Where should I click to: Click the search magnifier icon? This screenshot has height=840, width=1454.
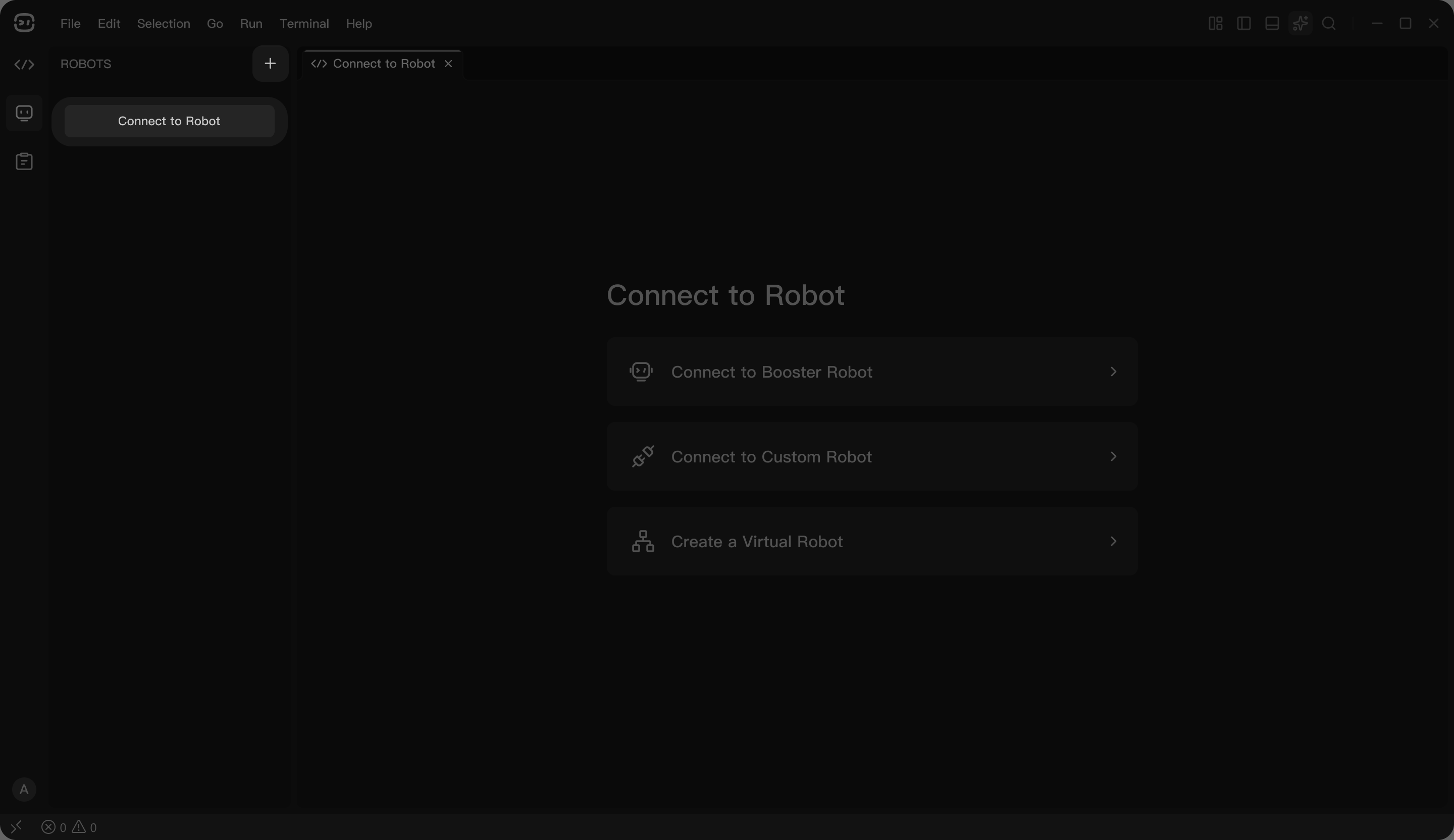(x=1329, y=23)
